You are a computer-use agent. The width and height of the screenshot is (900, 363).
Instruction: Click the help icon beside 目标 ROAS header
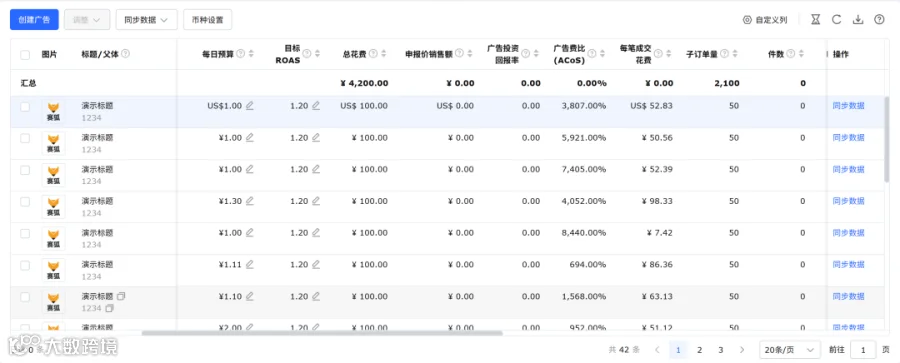[x=307, y=54]
